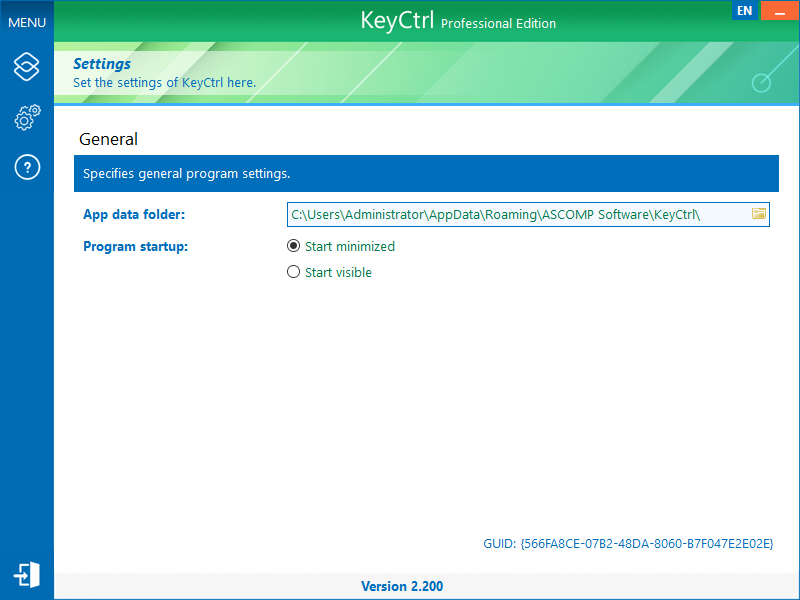
Task: Click the exit door icon in the sidebar
Action: click(x=27, y=575)
